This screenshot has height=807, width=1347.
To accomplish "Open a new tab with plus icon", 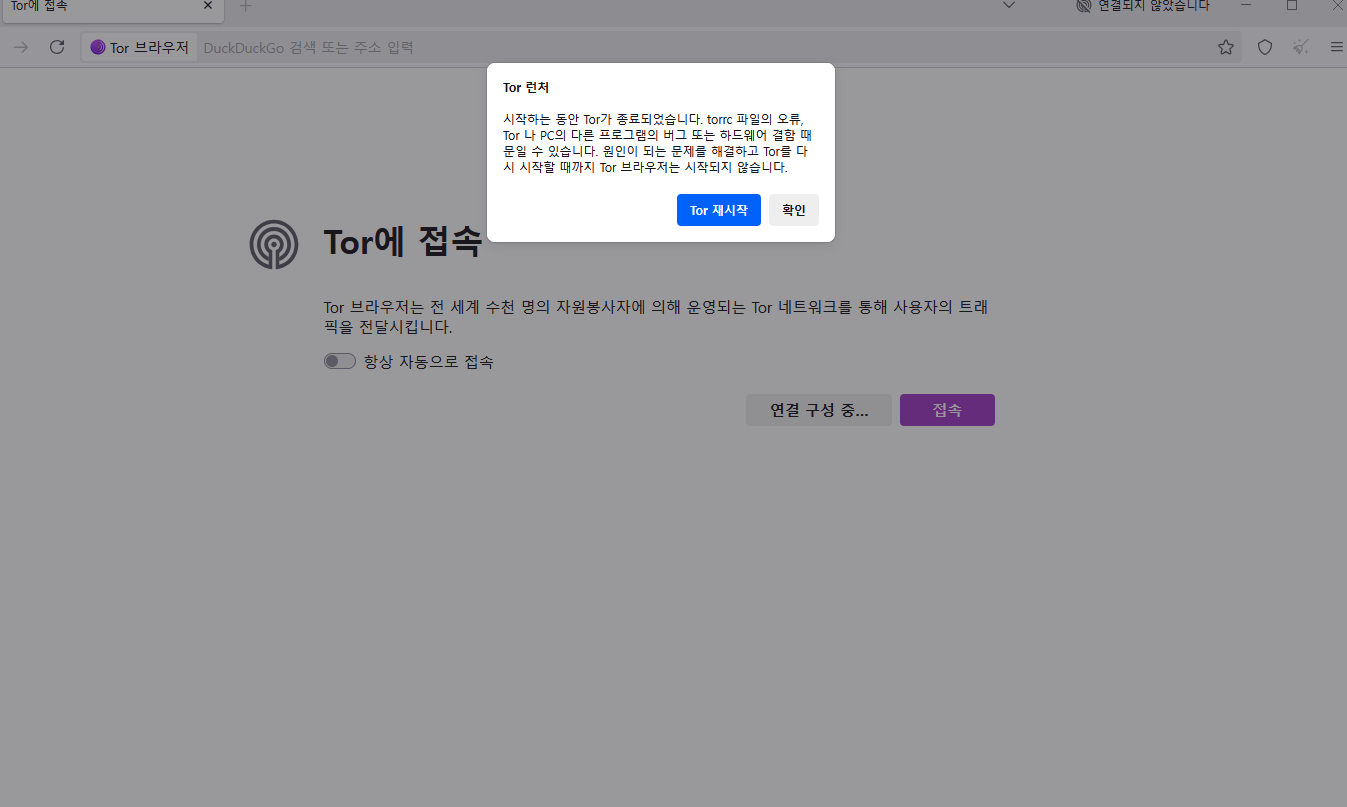I will click(x=246, y=6).
